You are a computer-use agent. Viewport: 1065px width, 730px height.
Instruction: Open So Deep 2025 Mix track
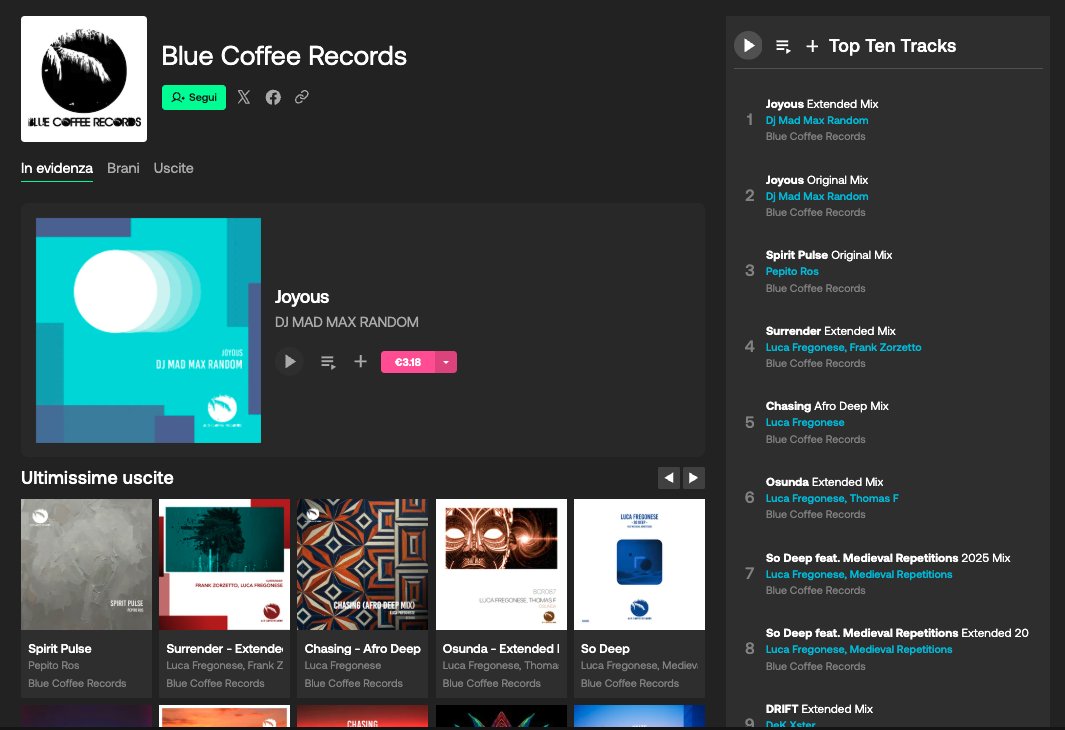tap(888, 558)
